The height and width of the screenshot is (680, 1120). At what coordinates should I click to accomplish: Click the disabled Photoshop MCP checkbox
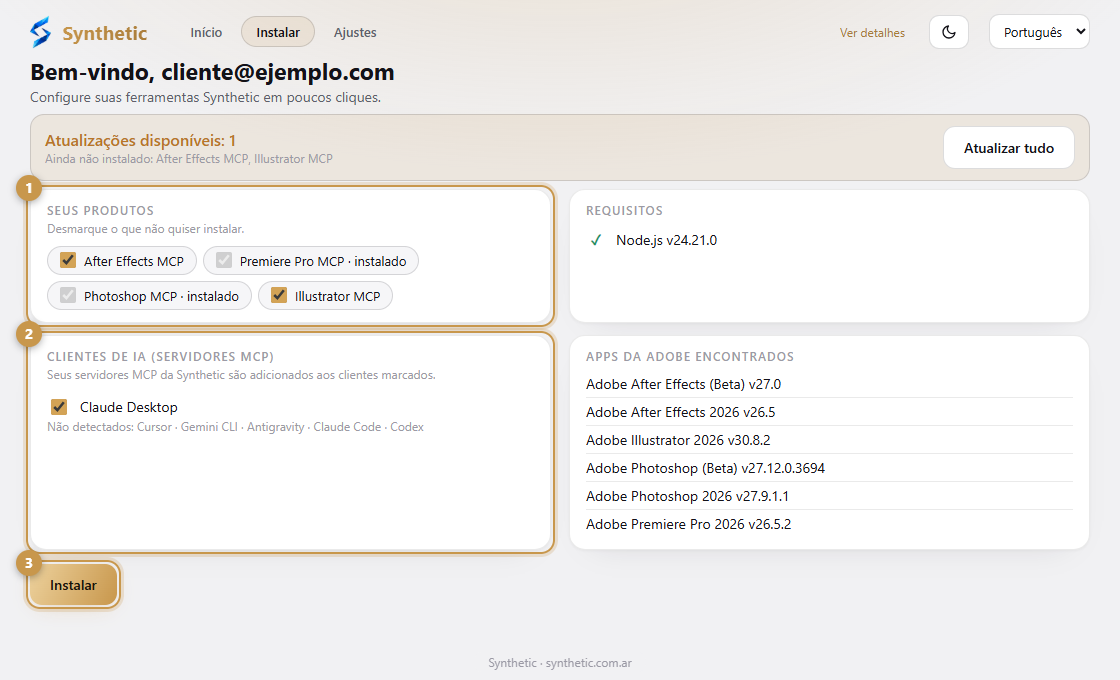click(68, 295)
